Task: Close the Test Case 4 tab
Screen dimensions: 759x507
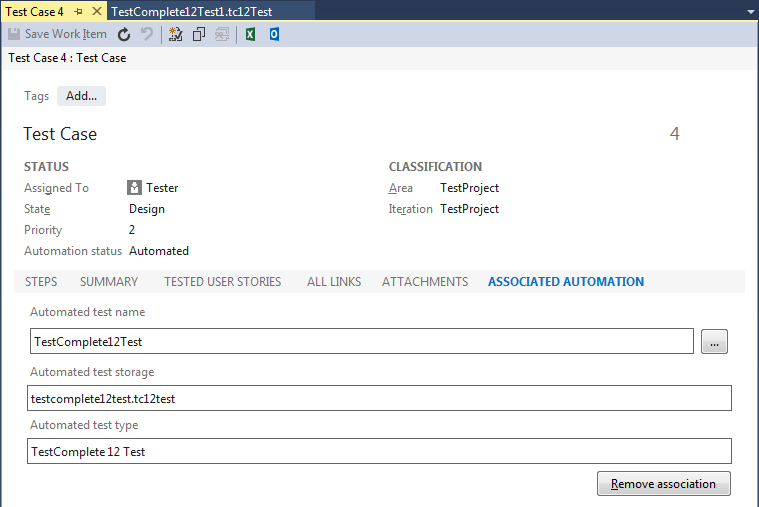Action: coord(97,11)
